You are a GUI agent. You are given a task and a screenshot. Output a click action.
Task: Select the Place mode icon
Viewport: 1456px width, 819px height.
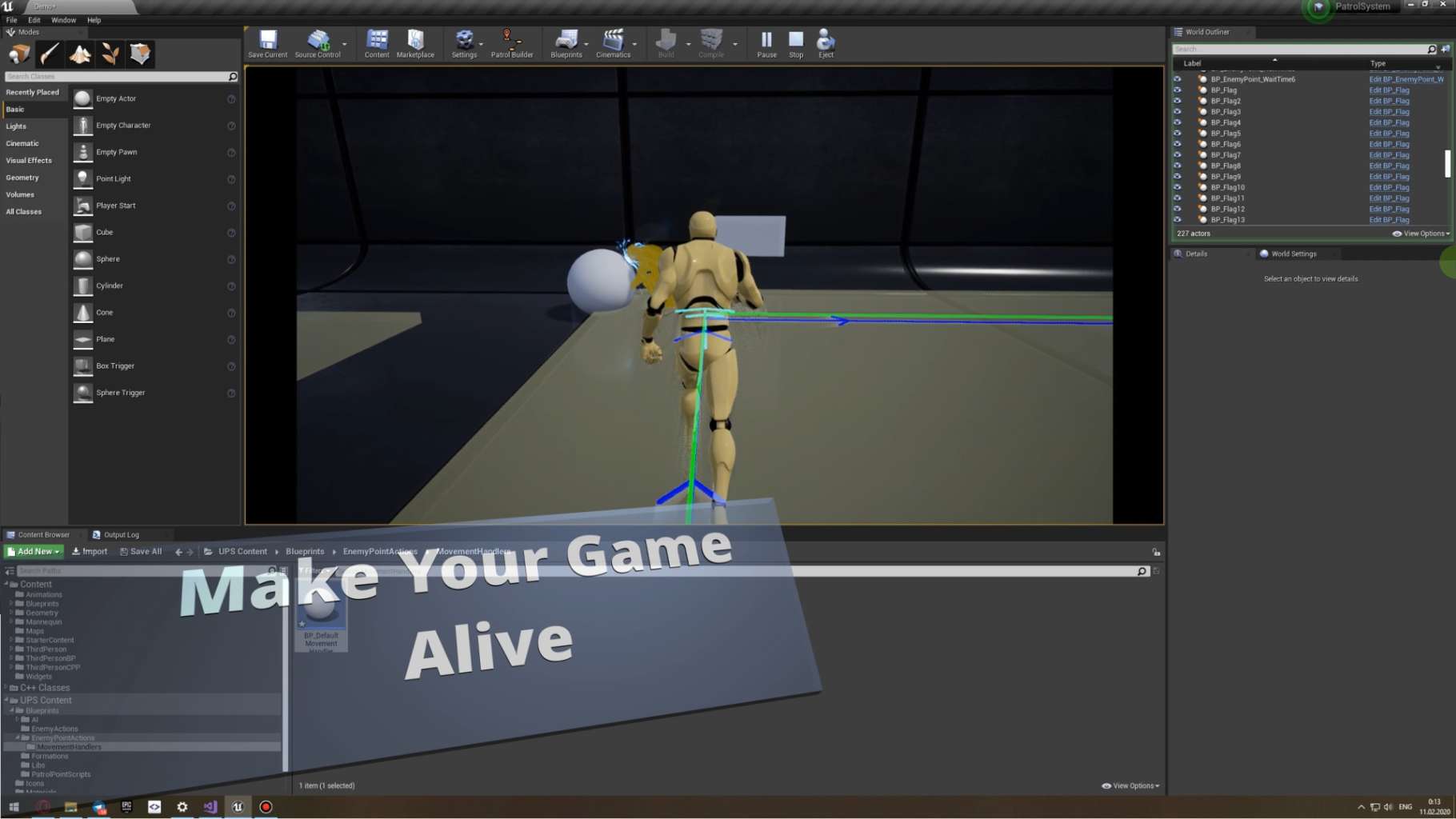(x=19, y=54)
